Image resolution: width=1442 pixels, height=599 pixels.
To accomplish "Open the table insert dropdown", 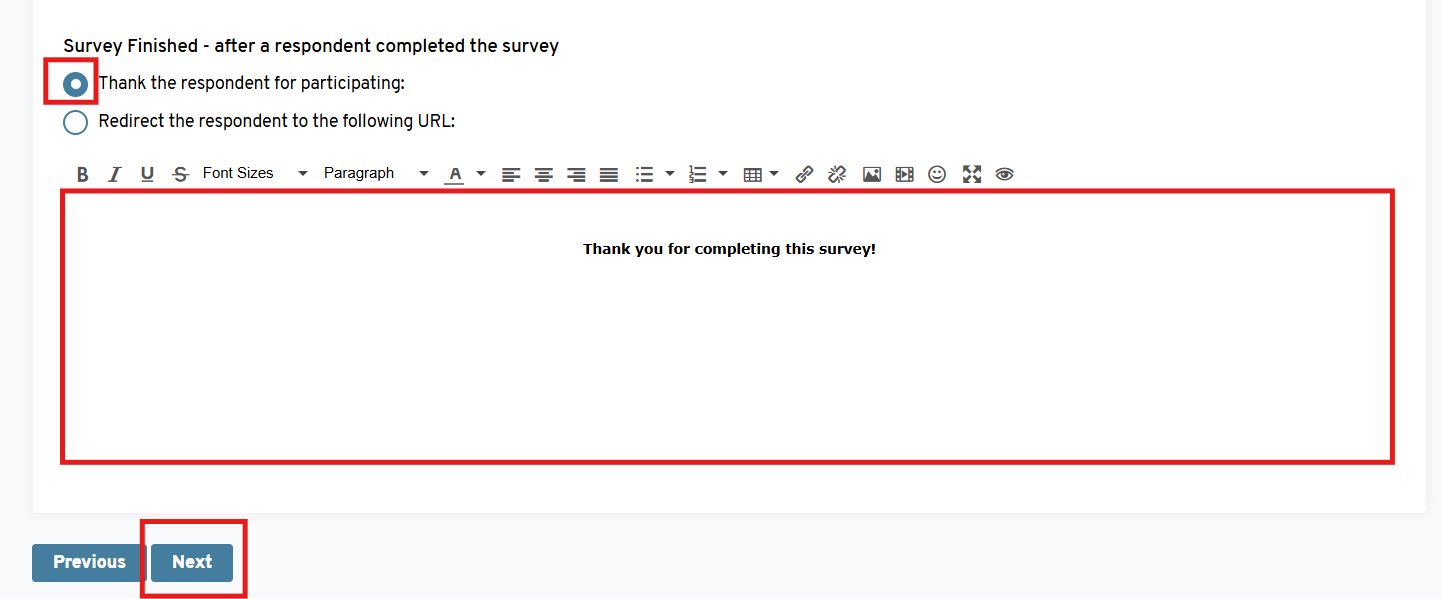I will pos(760,174).
